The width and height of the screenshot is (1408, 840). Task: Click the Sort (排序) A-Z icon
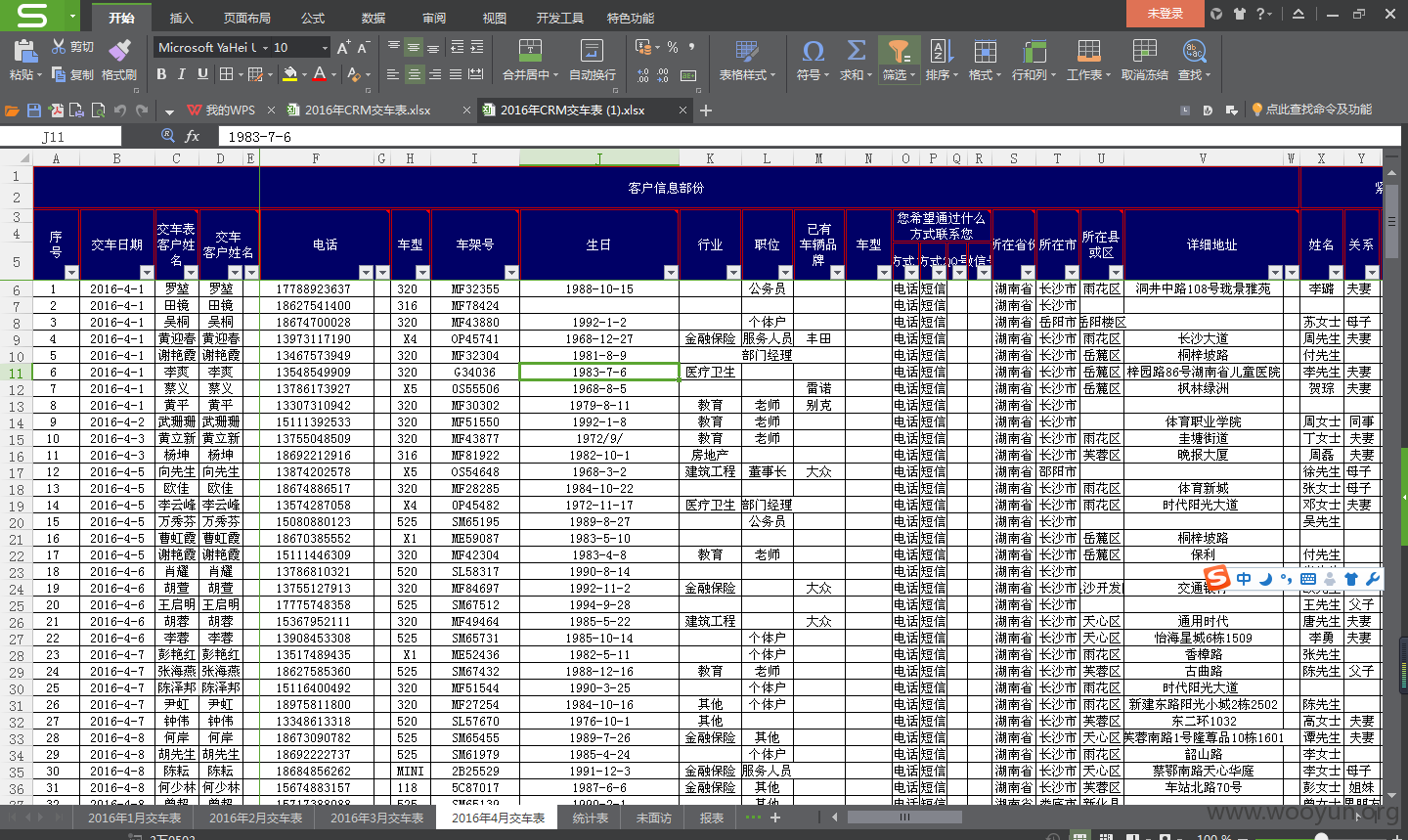coord(941,51)
